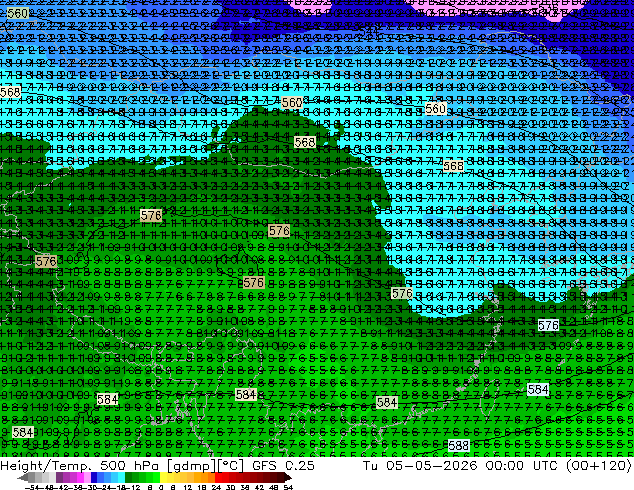Choose the darkest green swatch in the legend
The image size is (634, 490).
coord(129,478)
